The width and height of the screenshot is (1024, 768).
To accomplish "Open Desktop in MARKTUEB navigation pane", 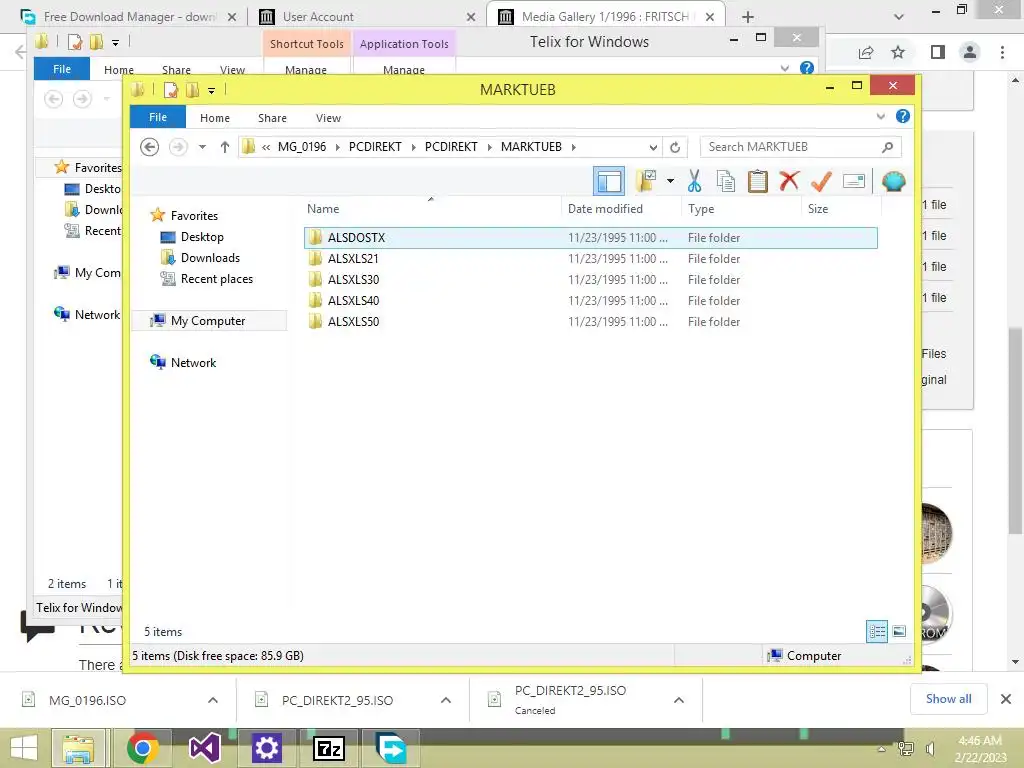I will 202,237.
